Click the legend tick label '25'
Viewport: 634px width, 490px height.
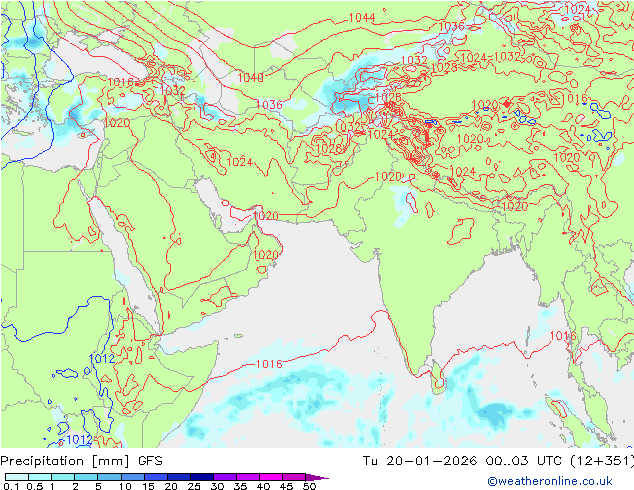[x=194, y=486]
